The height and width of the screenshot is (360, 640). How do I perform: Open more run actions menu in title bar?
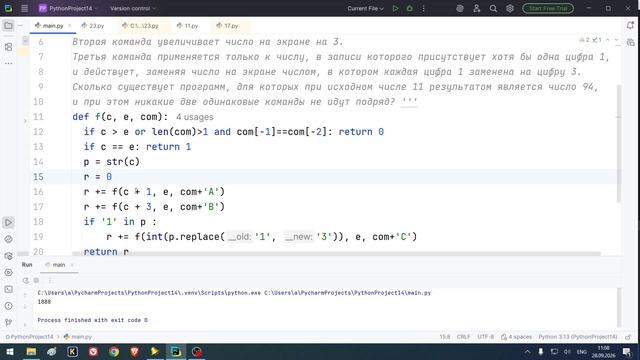tap(423, 8)
